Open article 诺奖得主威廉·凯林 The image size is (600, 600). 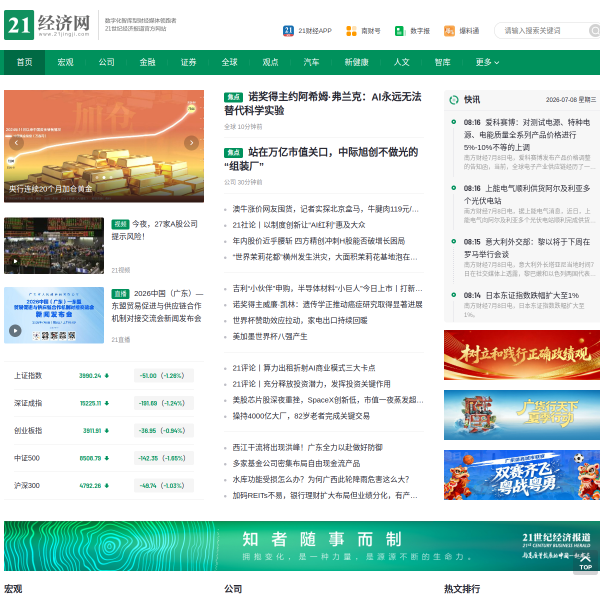pyautogui.click(x=328, y=305)
